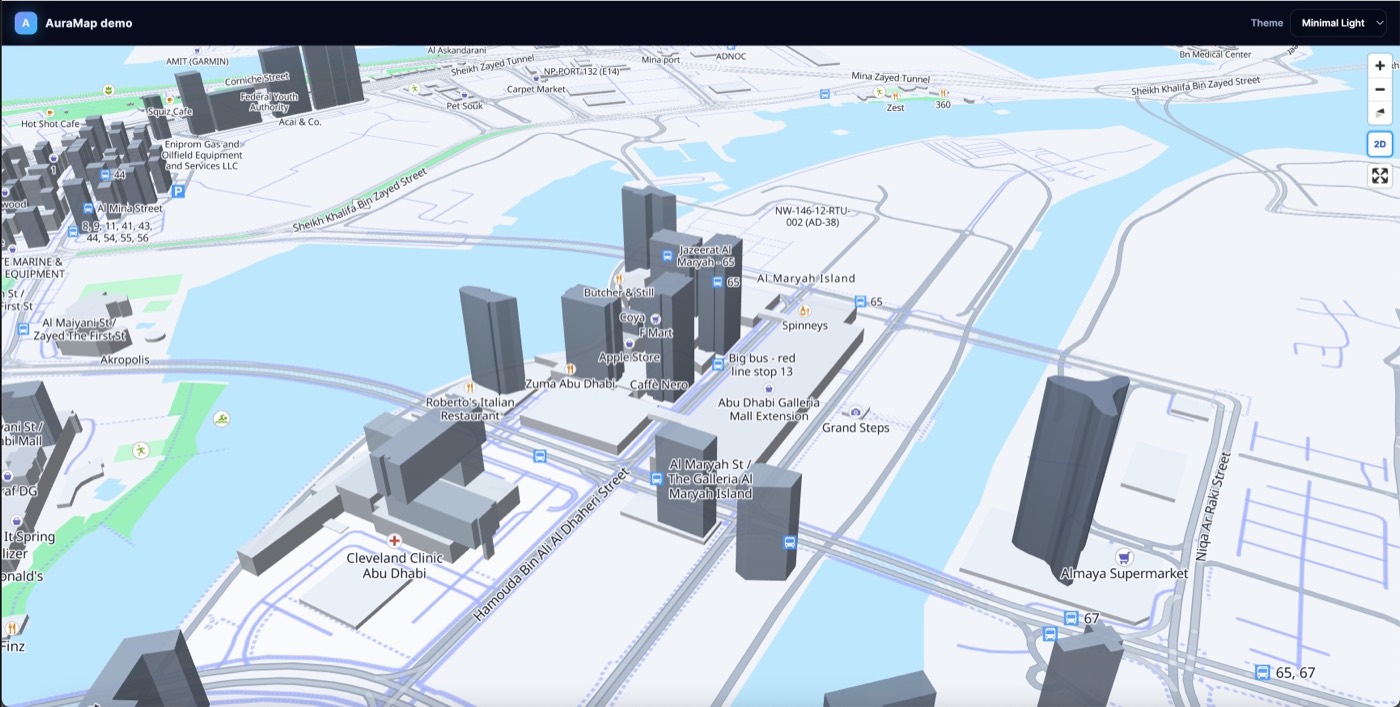Click the Acai & Co. label
1400x707 pixels.
point(300,122)
